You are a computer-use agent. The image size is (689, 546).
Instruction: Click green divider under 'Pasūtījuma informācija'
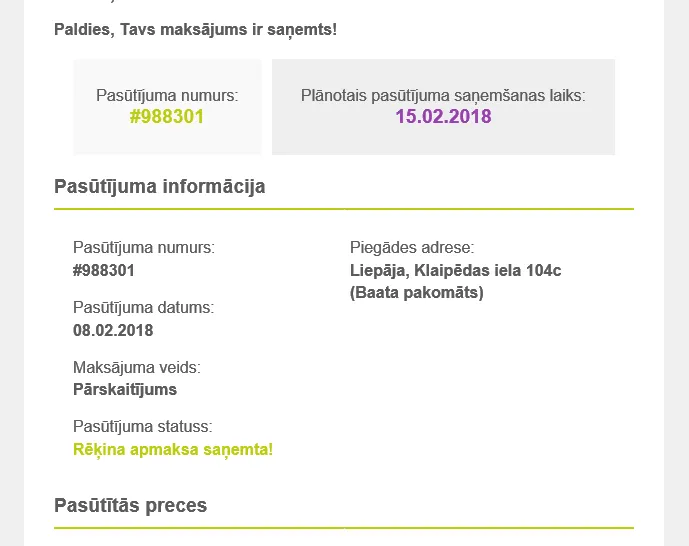point(344,209)
